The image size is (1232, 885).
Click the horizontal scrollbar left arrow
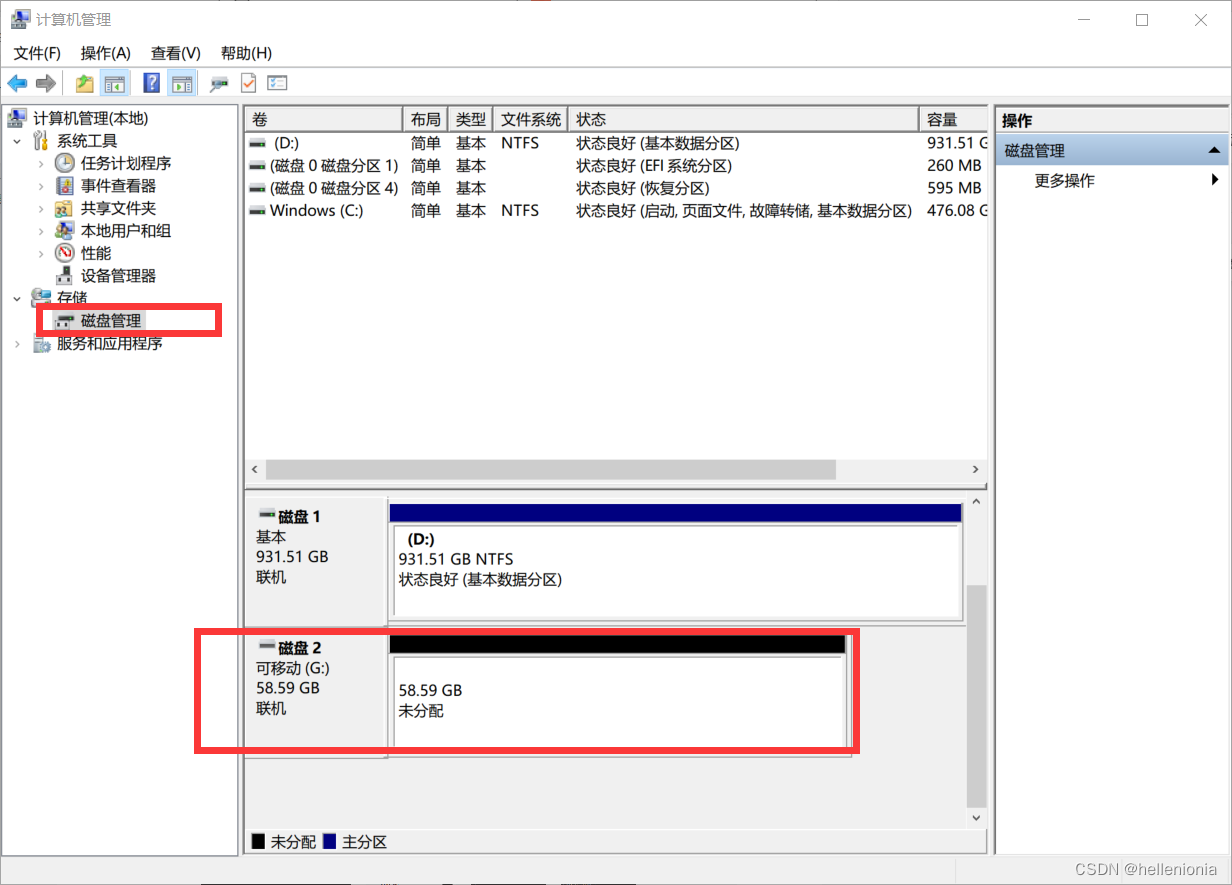[x=255, y=470]
